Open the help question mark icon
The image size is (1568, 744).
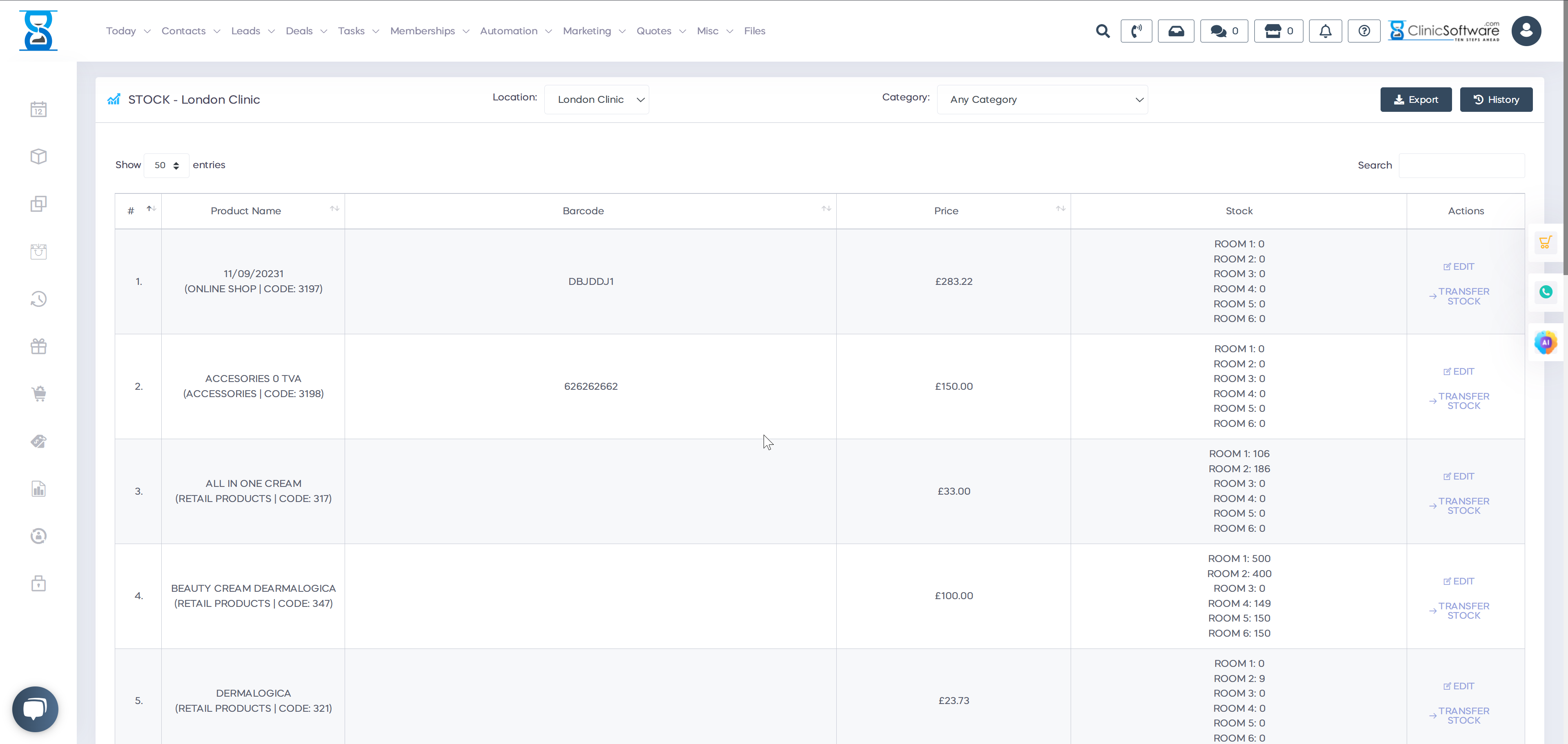coord(1364,31)
